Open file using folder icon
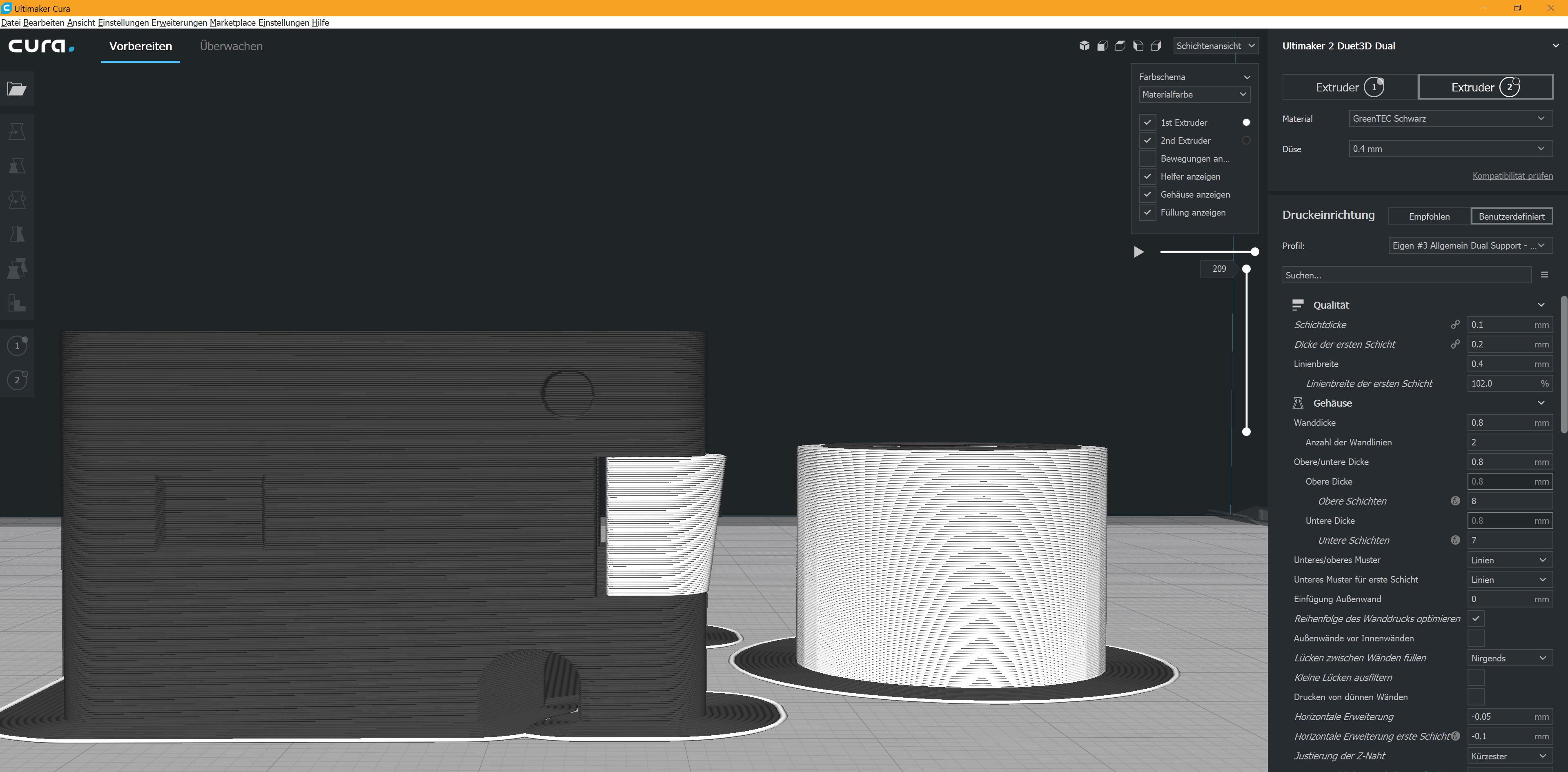This screenshot has height=772, width=1568. pyautogui.click(x=17, y=89)
